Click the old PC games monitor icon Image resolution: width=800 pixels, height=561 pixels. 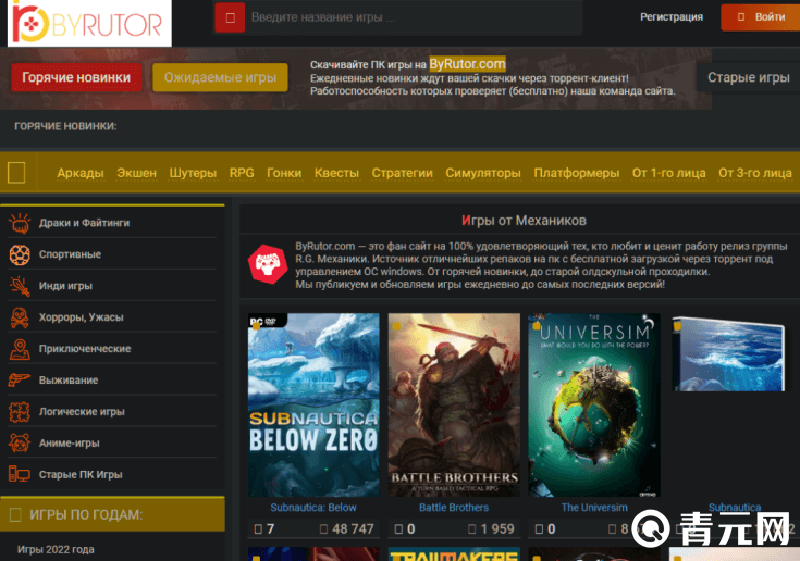(x=19, y=474)
